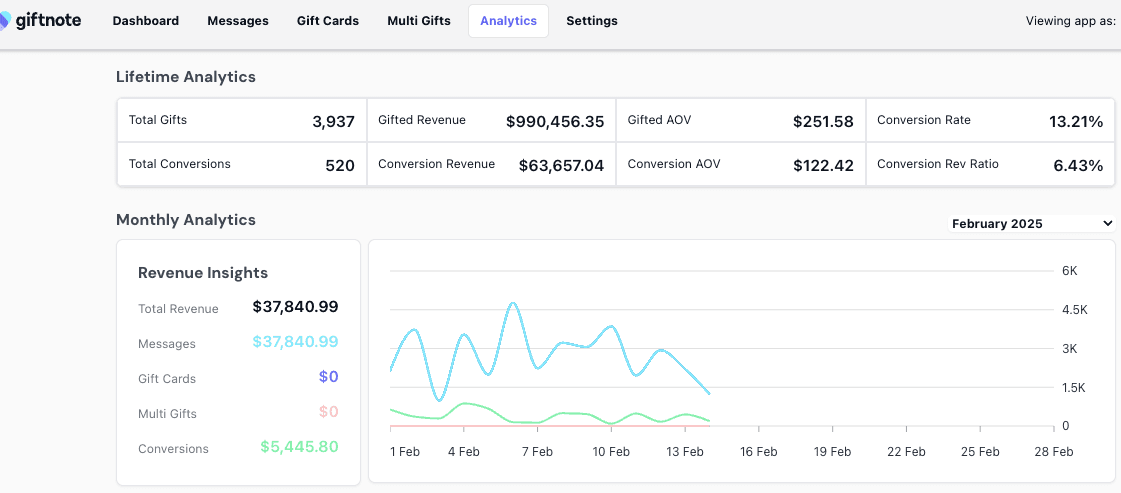Click the Lifetime Analytics heading

186,76
